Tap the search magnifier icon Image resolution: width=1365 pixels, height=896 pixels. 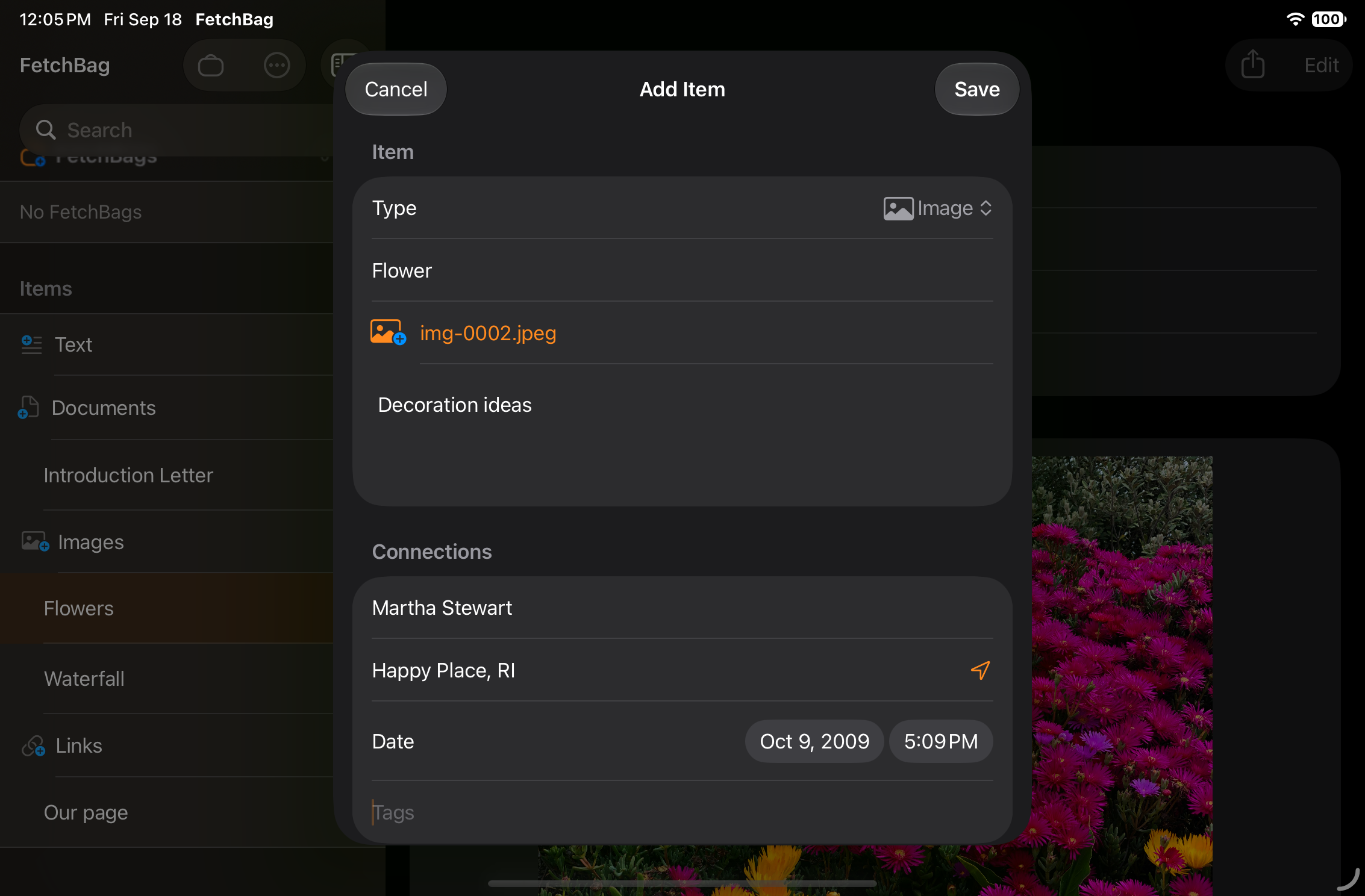tap(46, 129)
